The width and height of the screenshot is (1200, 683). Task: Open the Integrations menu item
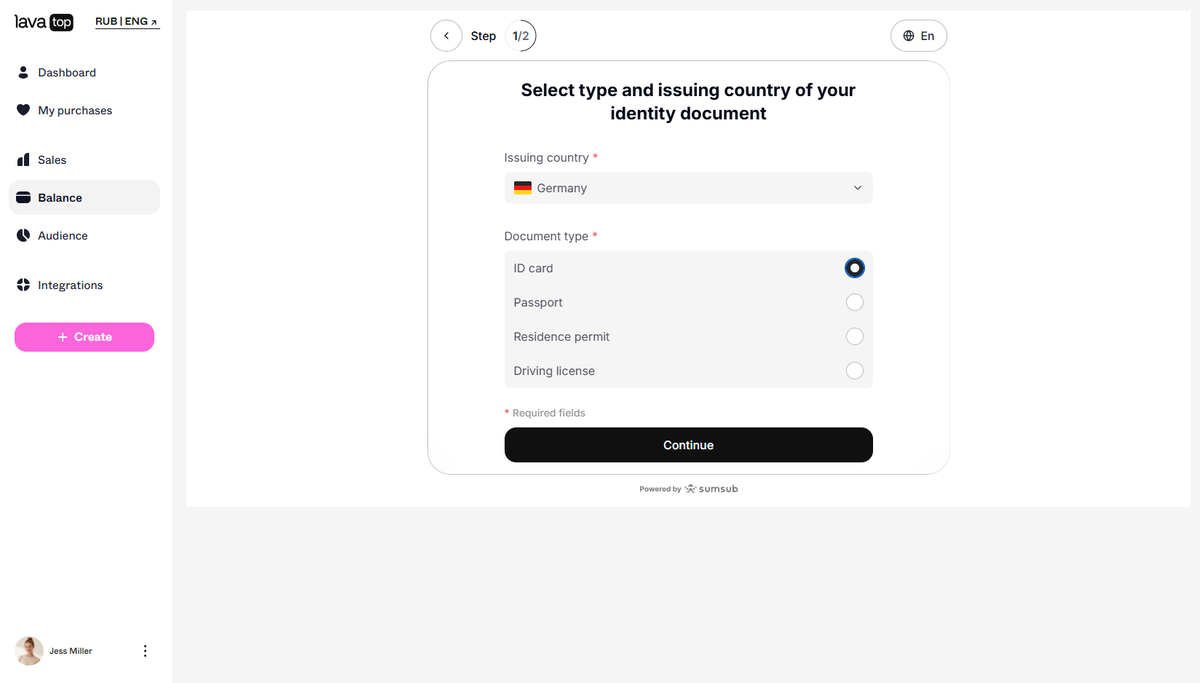point(84,285)
